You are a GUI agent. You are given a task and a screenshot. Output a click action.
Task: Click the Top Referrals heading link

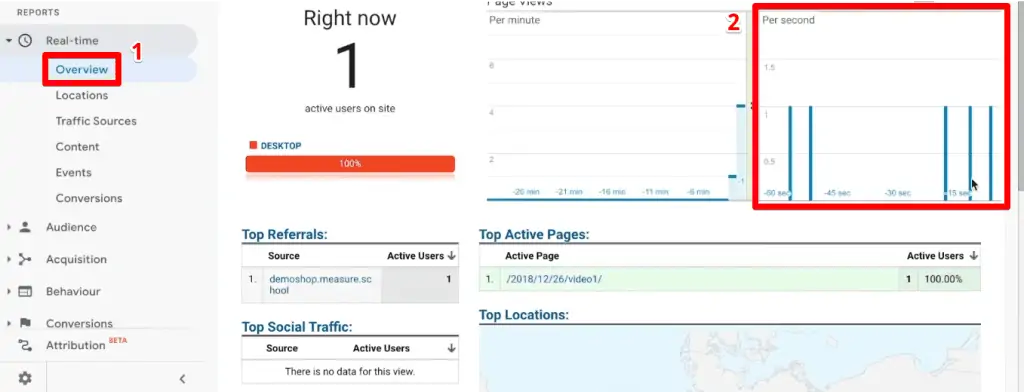point(284,235)
